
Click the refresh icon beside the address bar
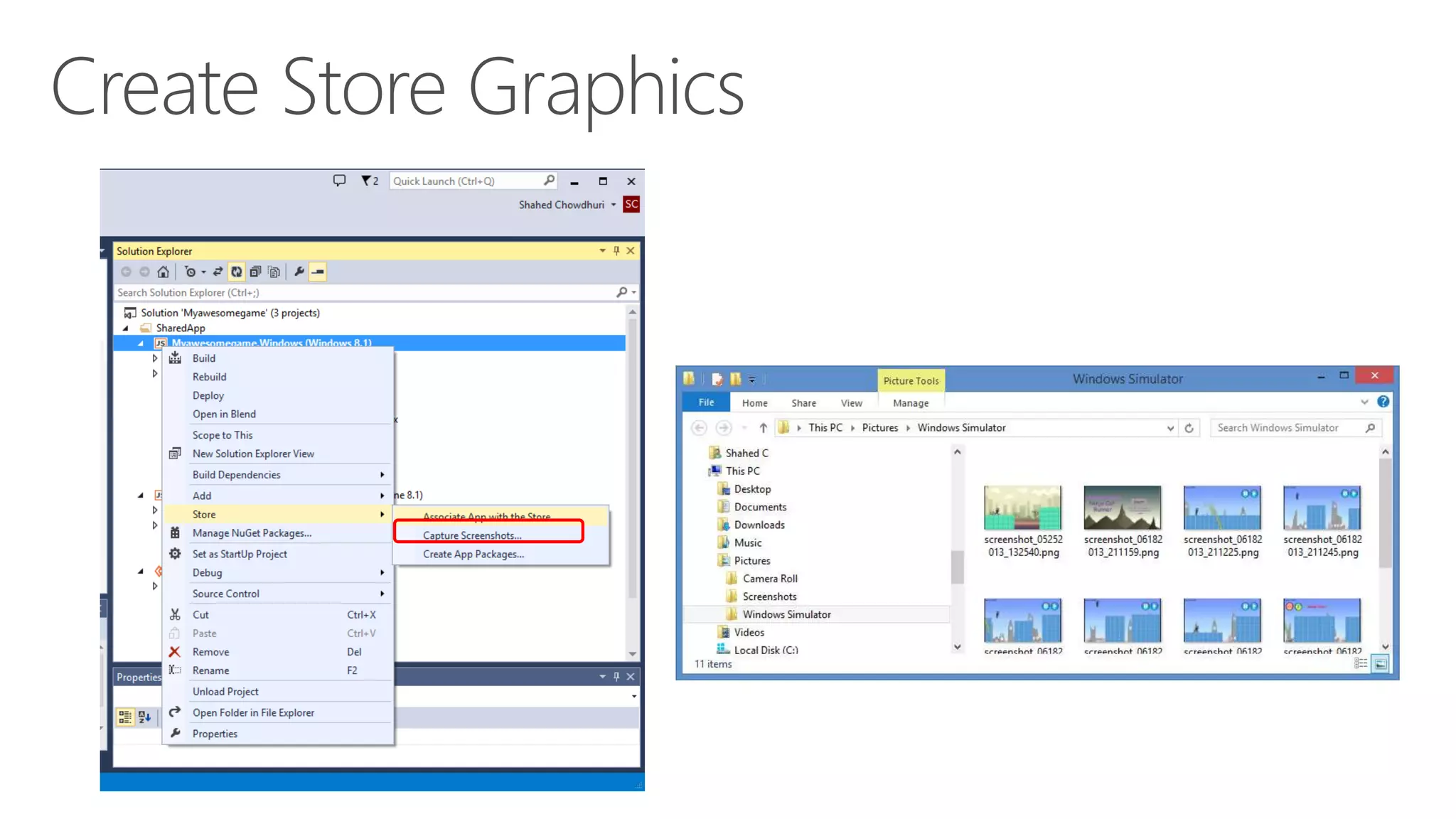point(1189,428)
